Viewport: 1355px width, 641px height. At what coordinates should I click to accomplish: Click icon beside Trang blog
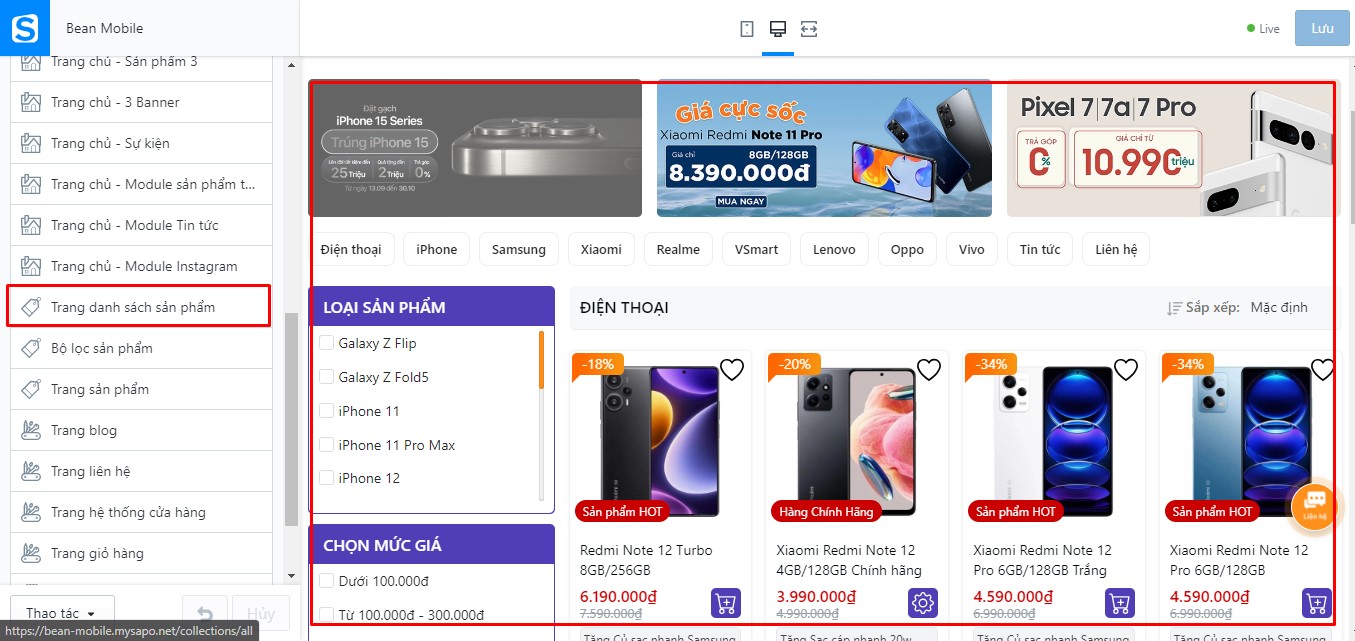(x=31, y=430)
